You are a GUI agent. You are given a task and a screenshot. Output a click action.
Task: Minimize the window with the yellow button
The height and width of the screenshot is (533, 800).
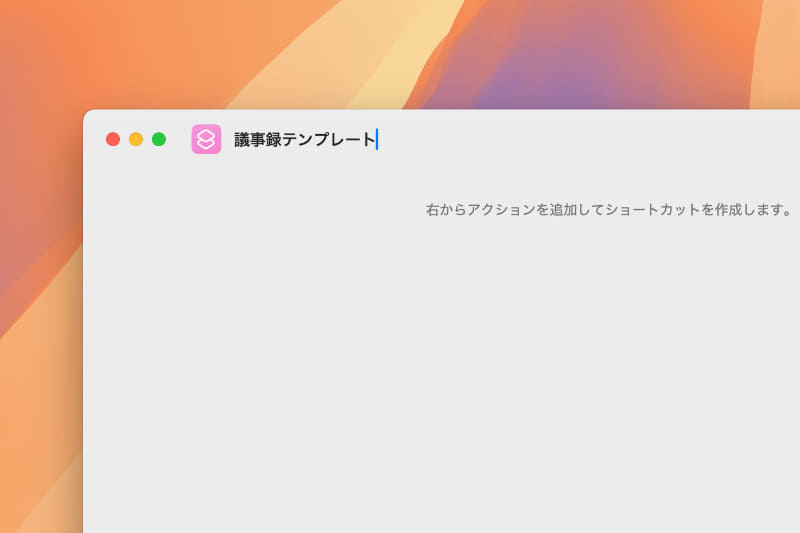click(136, 139)
